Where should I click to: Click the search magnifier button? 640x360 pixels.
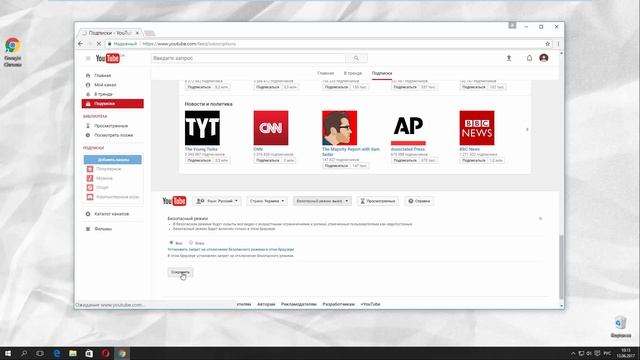pos(356,58)
